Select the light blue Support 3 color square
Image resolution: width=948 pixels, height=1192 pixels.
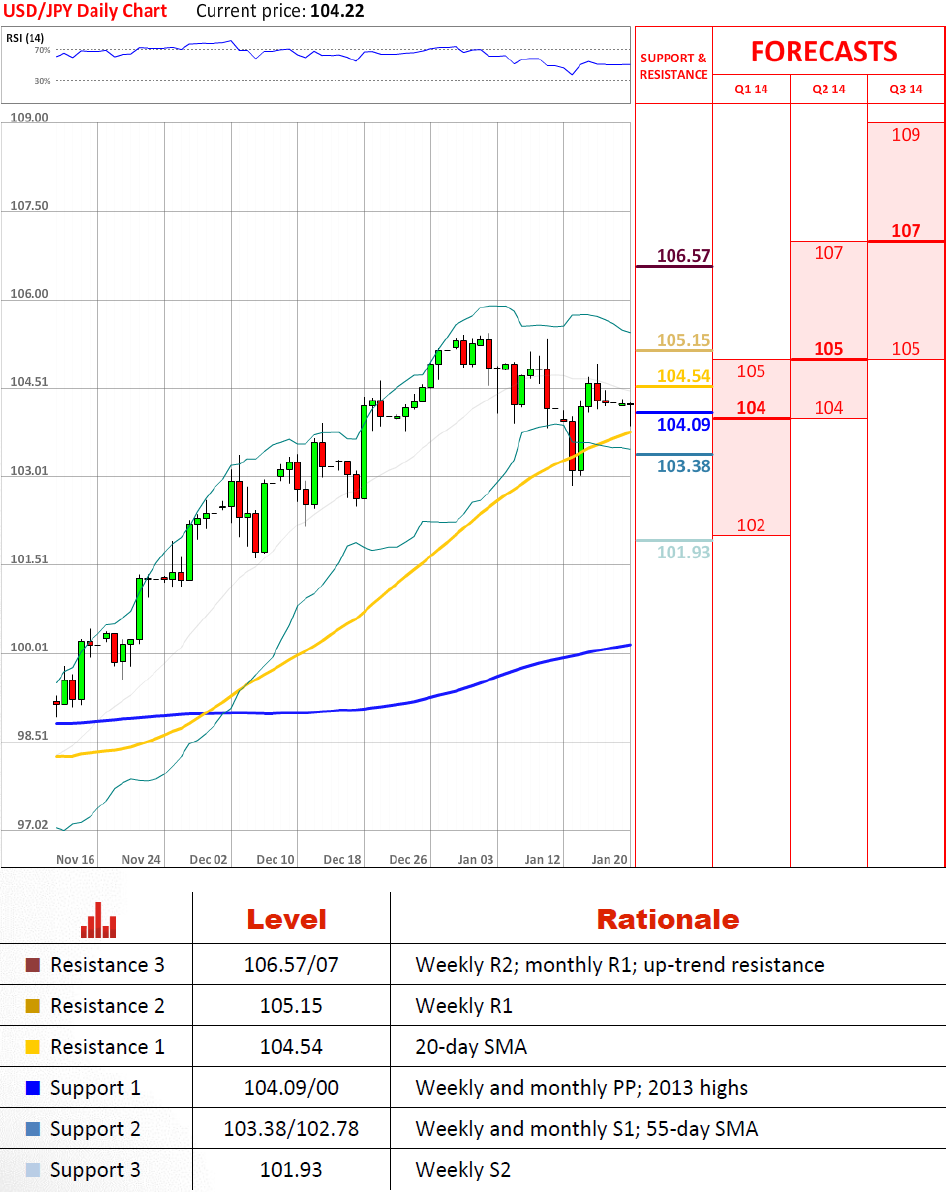pyautogui.click(x=32, y=1170)
